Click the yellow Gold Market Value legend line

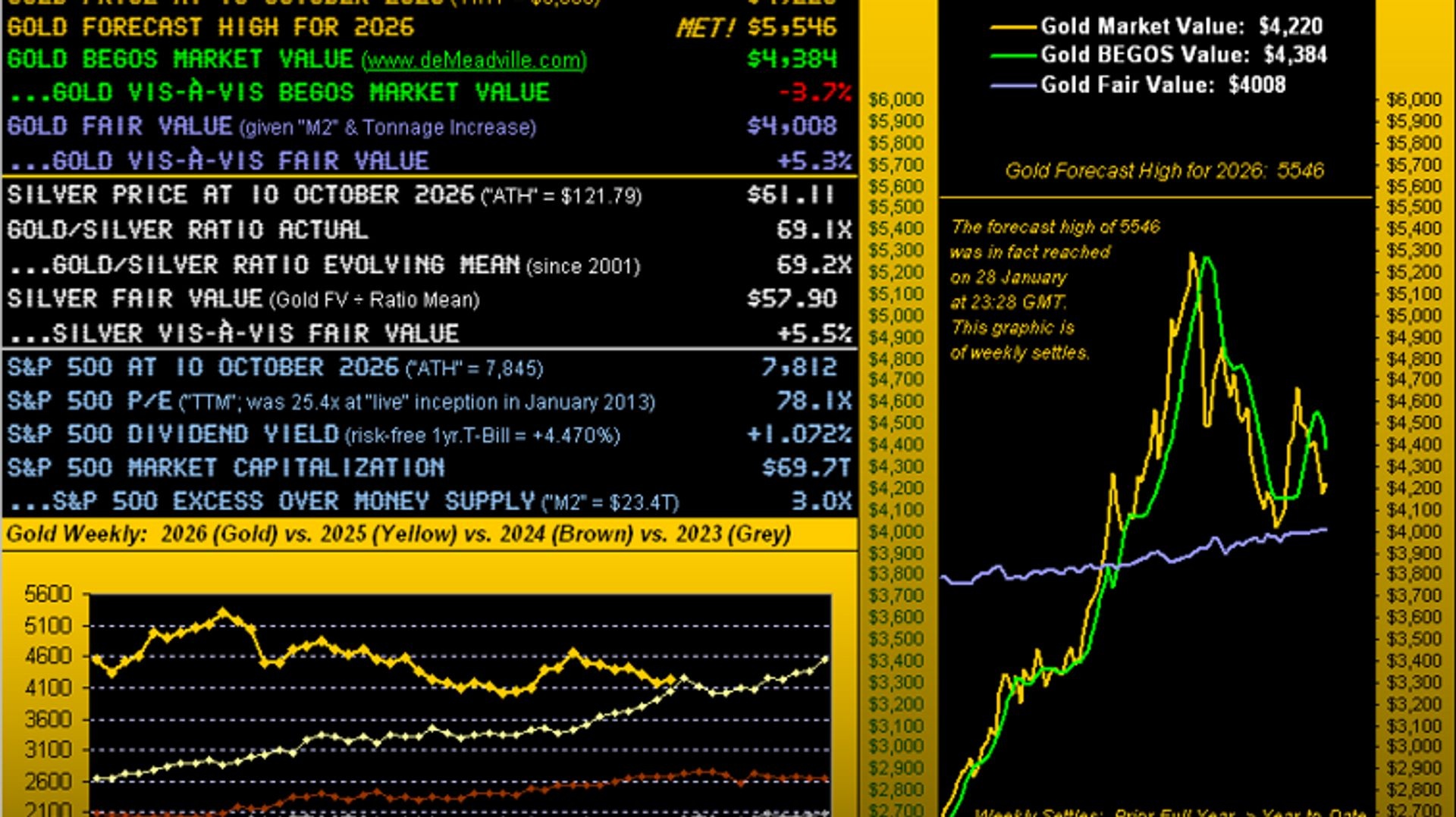pyautogui.click(x=1013, y=27)
